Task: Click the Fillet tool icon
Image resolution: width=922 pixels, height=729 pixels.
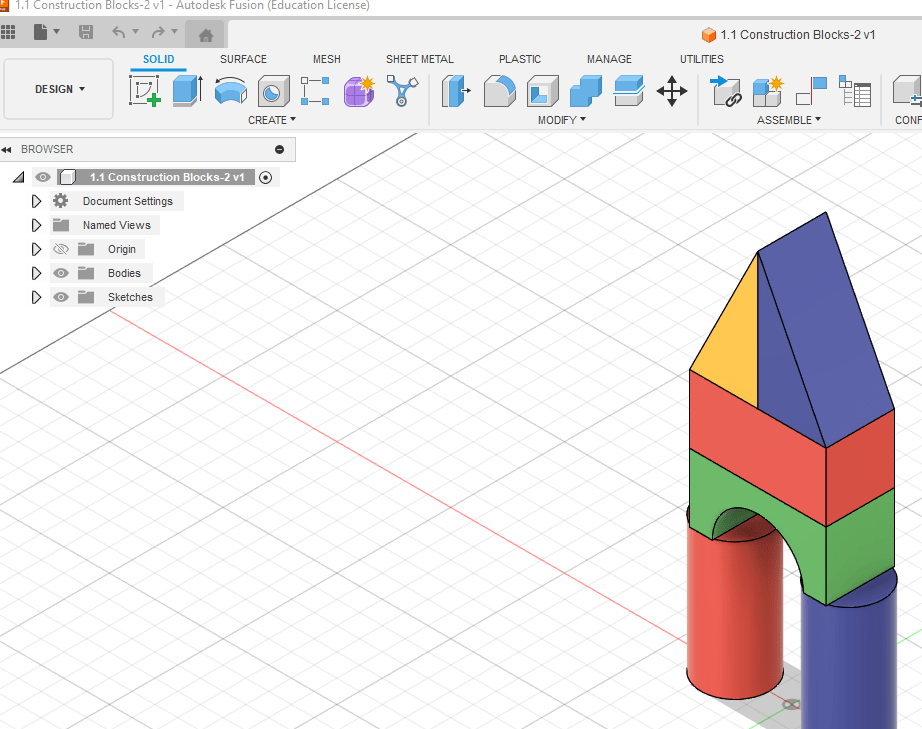Action: (499, 92)
